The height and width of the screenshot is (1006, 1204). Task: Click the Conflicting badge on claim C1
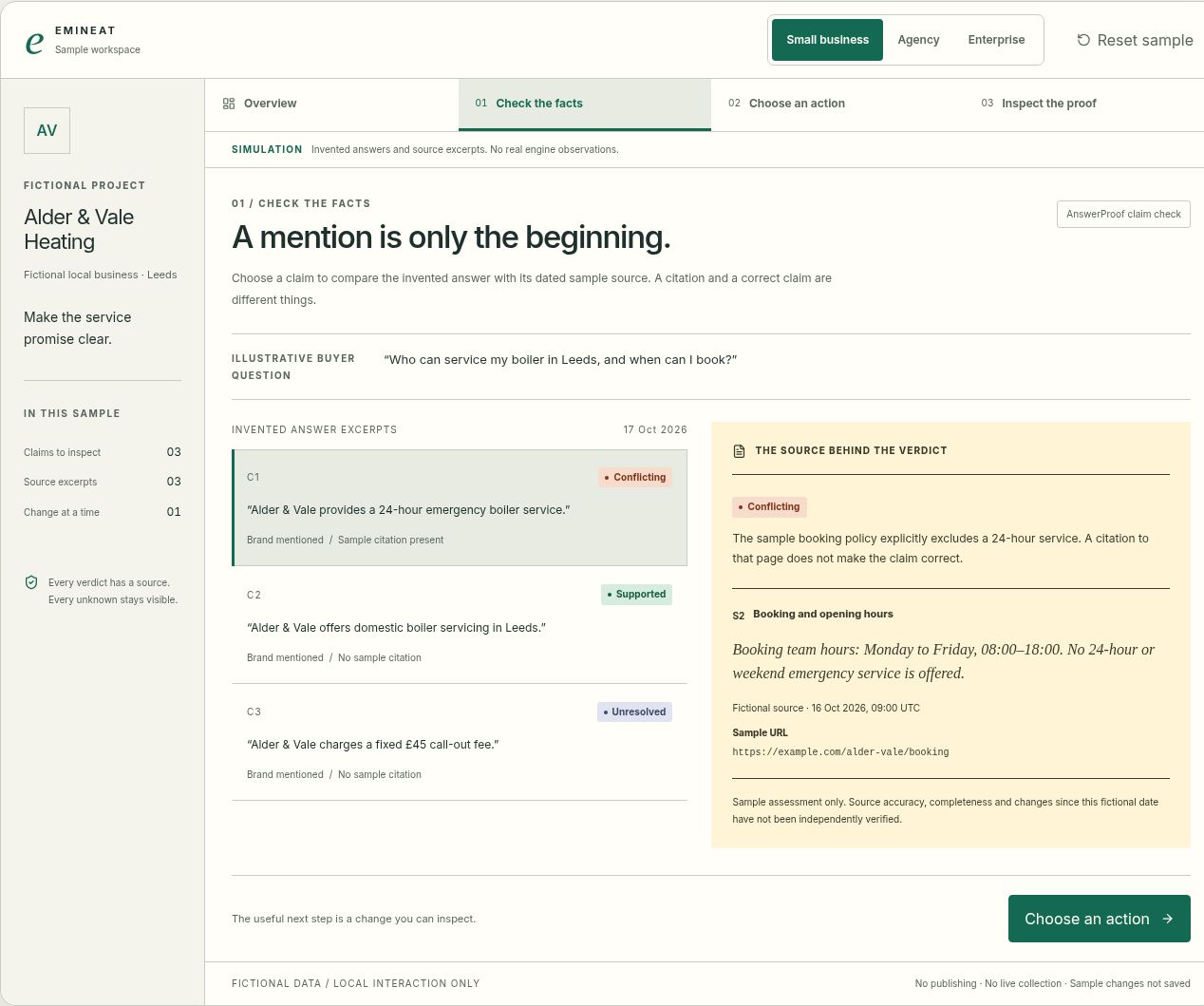click(635, 477)
